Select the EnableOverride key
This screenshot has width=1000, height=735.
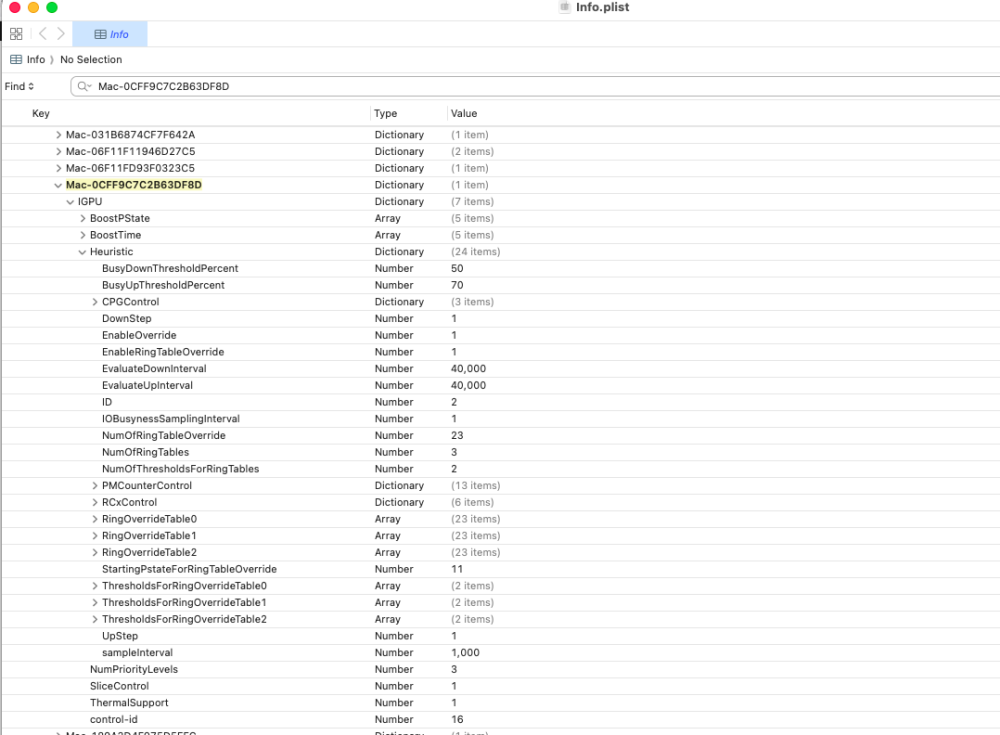pos(139,335)
